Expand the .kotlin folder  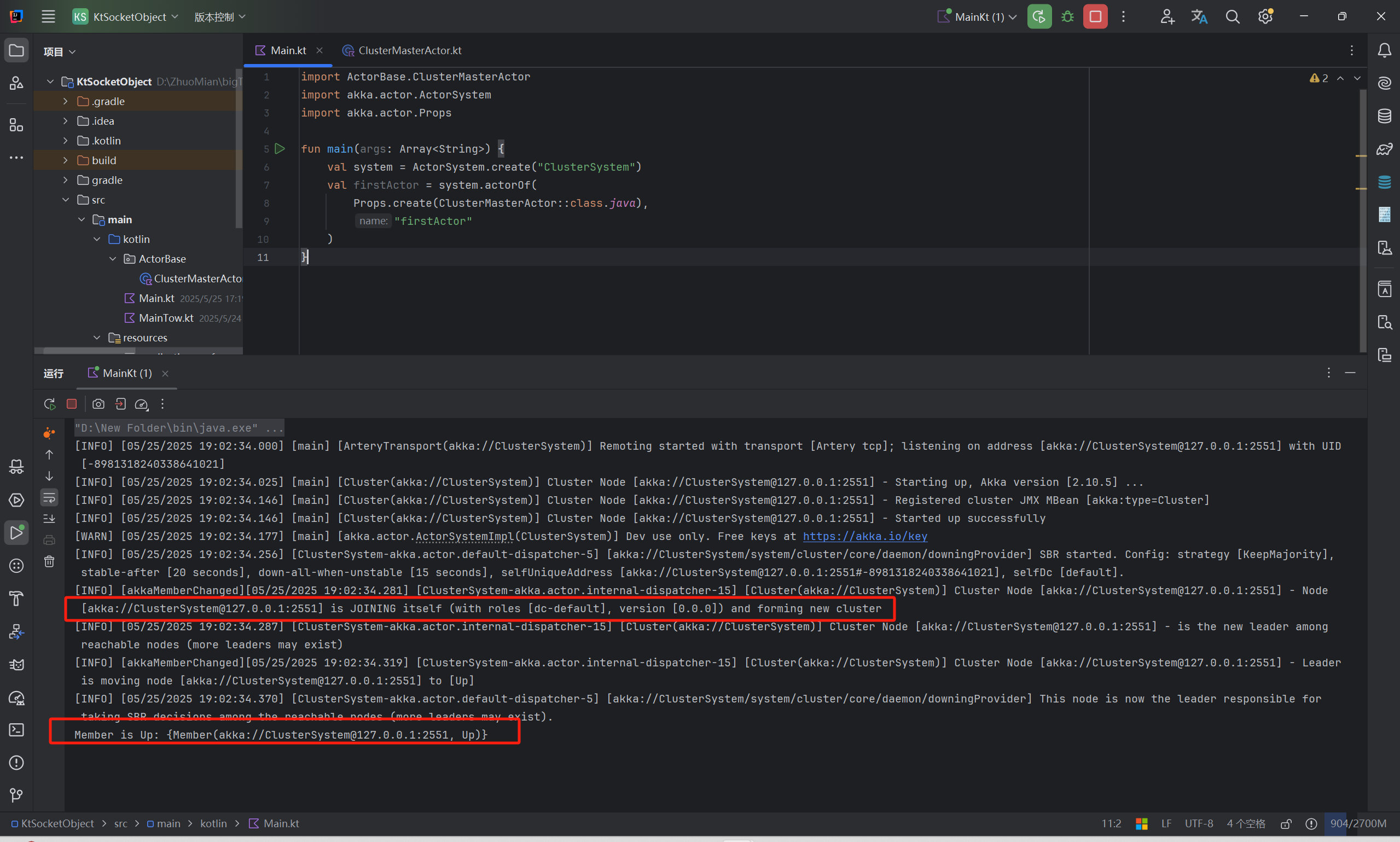pos(65,141)
